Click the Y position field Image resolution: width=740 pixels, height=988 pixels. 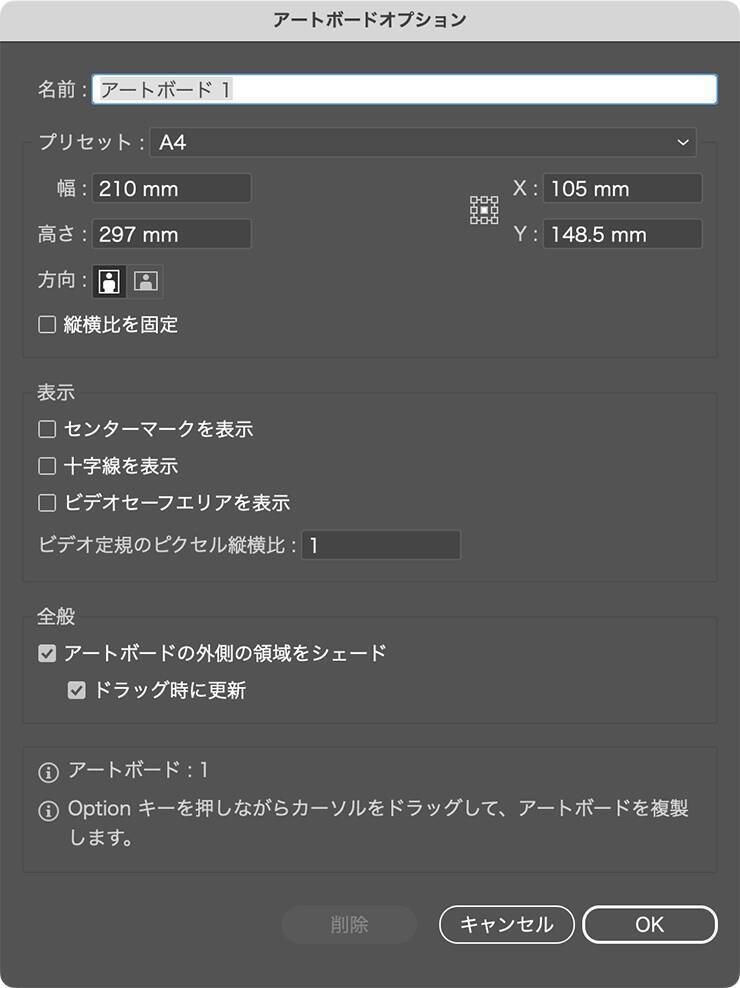click(x=622, y=235)
